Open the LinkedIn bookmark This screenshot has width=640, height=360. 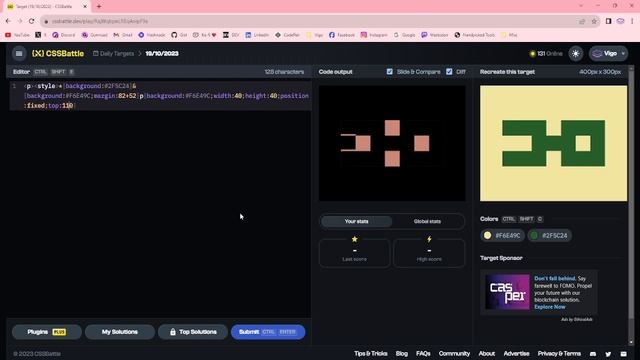(257, 35)
